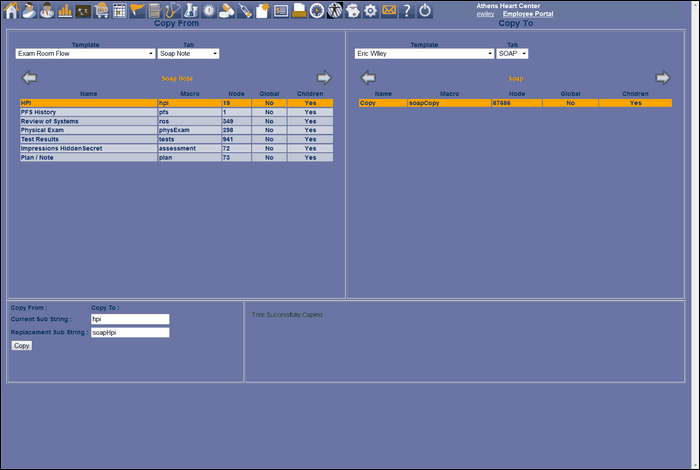Open the calendar schedule icon

pos(119,10)
